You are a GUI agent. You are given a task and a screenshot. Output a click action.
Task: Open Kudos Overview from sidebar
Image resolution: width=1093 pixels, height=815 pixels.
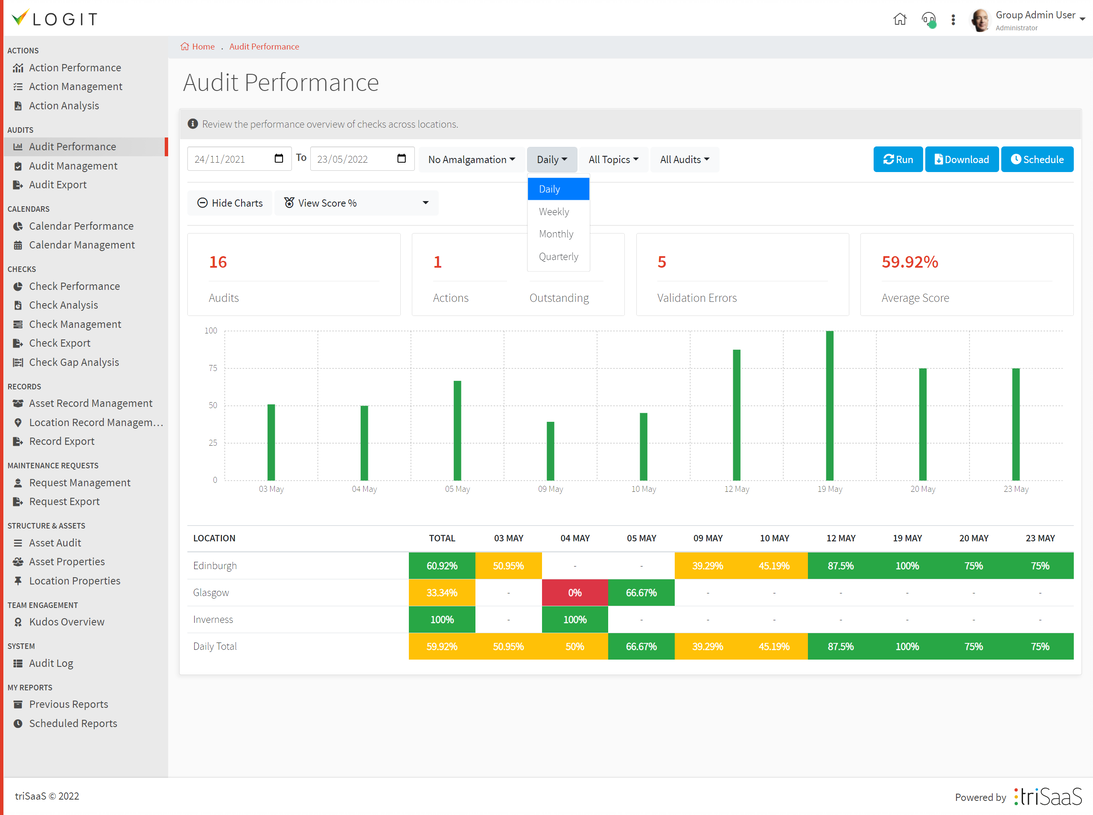pos(66,622)
